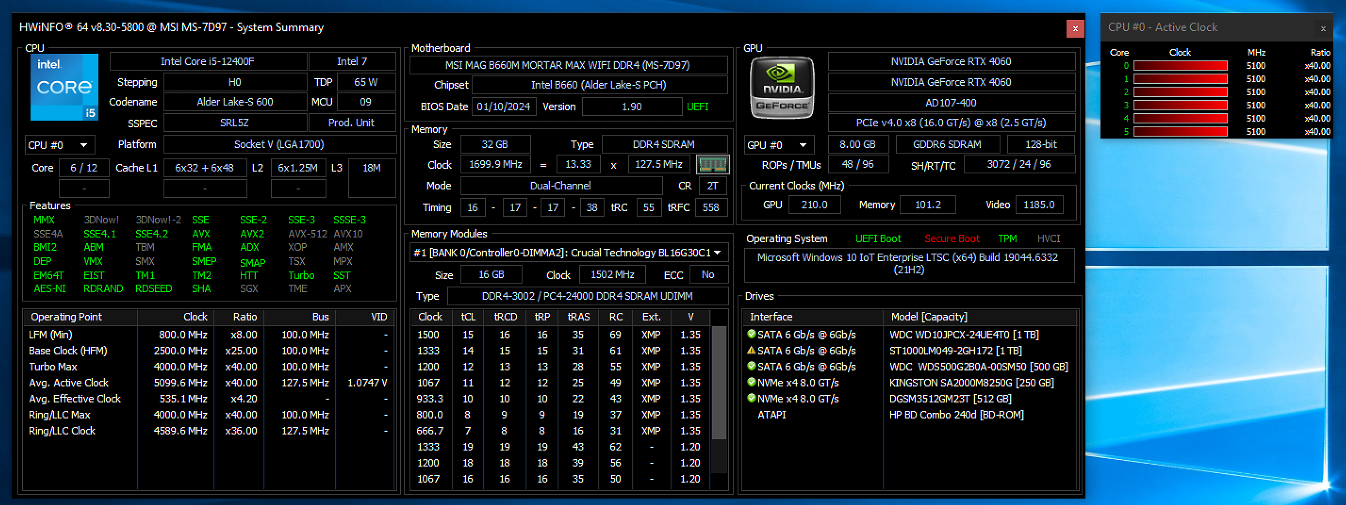1346x505 pixels.
Task: Click the Intel B660 chipset field
Action: coord(599,85)
